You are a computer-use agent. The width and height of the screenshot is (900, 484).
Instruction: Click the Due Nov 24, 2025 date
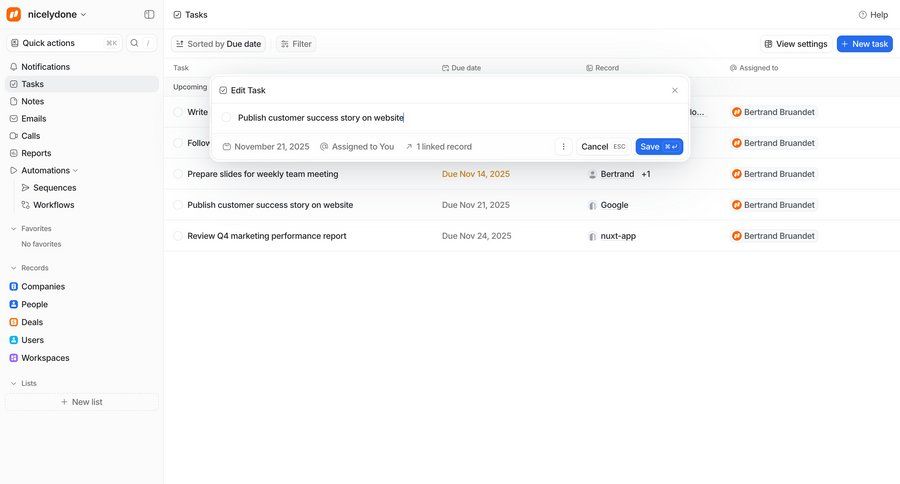[x=476, y=236]
